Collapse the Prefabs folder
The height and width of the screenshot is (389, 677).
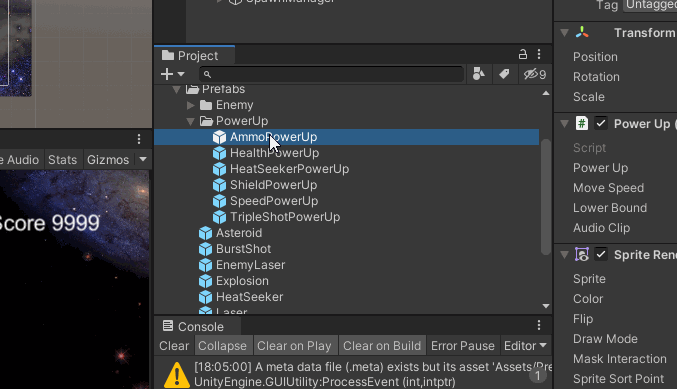176,89
